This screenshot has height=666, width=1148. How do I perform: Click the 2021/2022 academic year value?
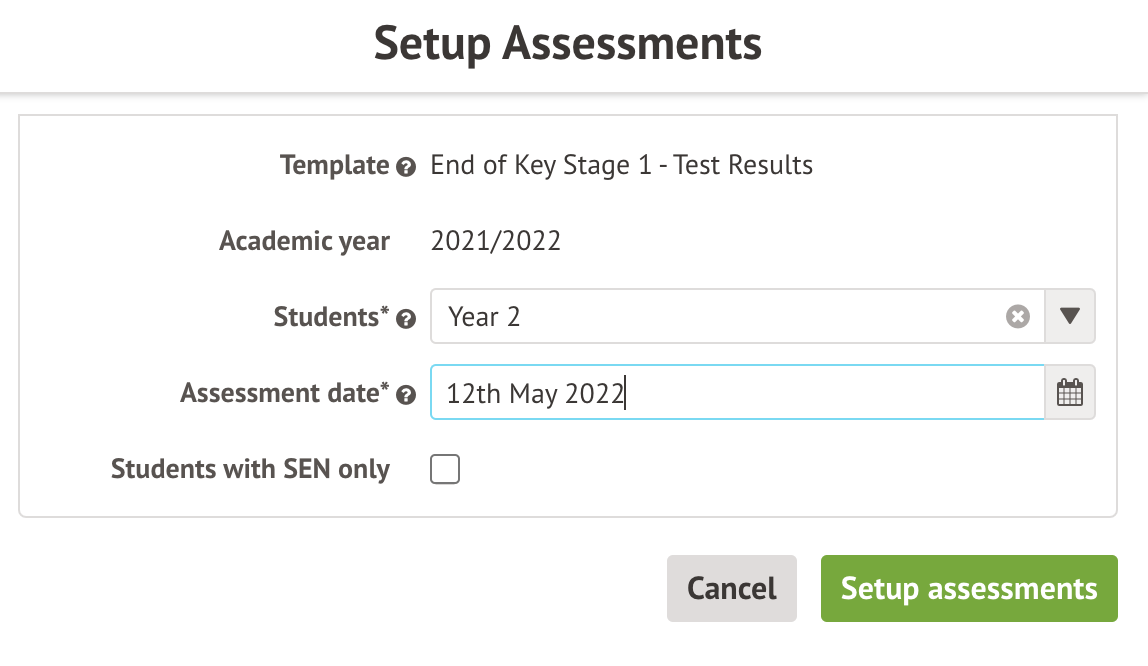(x=495, y=241)
